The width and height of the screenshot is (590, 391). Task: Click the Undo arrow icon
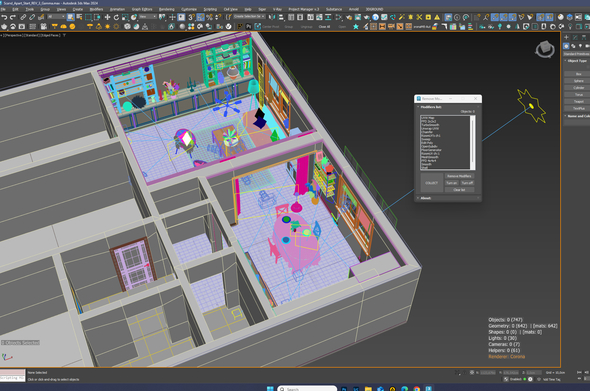tap(4, 17)
